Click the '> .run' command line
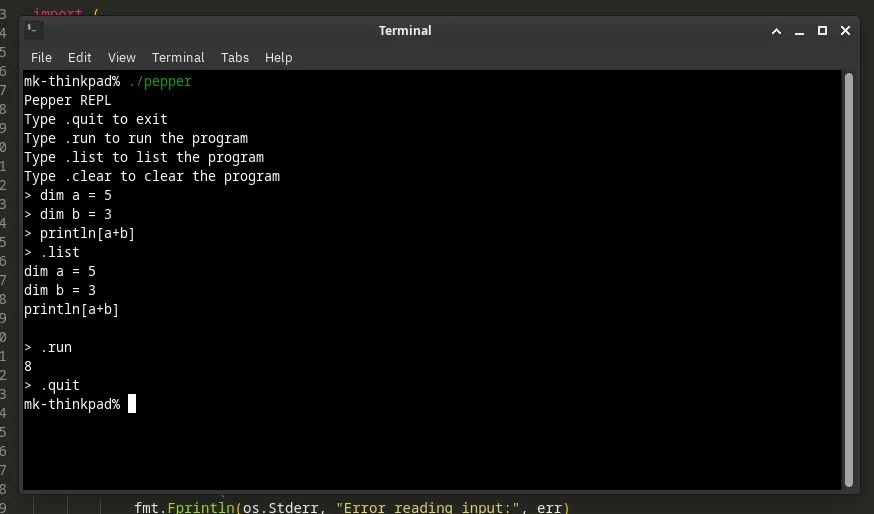This screenshot has height=514, width=874. [48, 347]
